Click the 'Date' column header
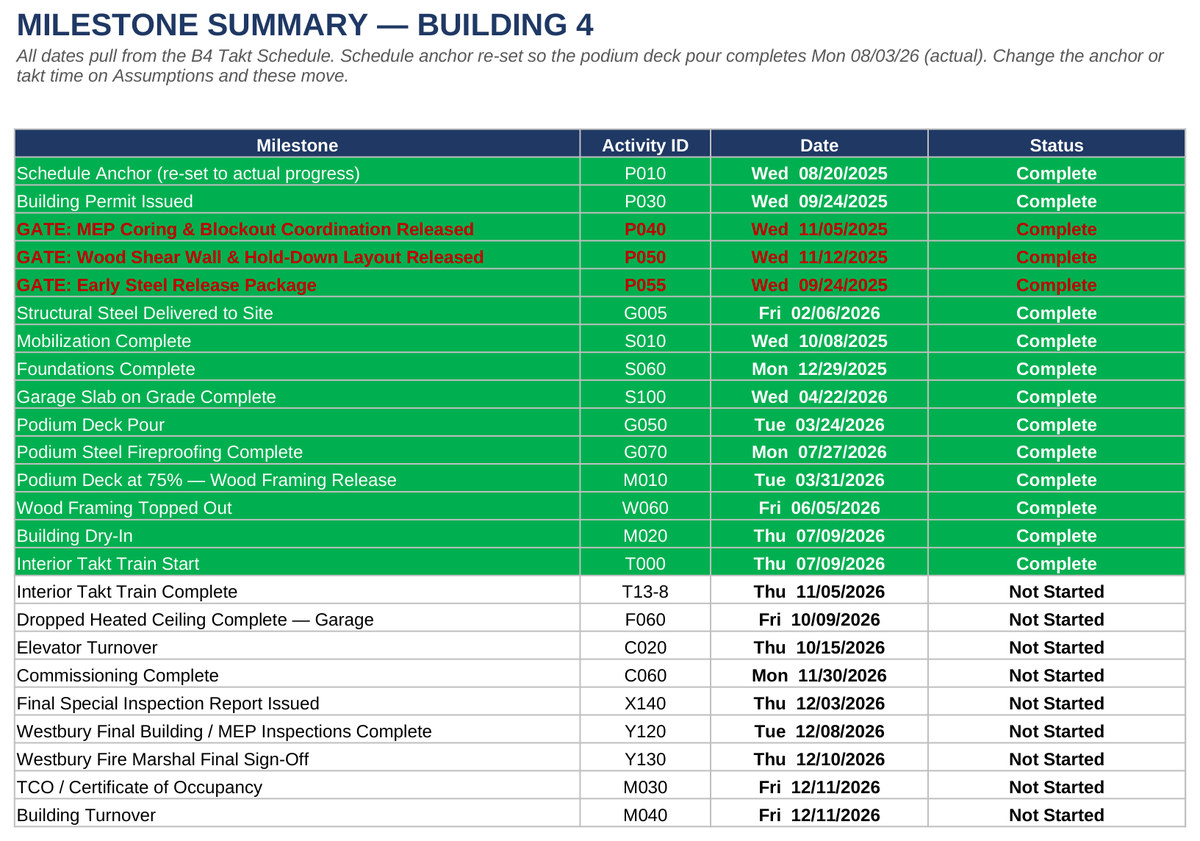This screenshot has width=1200, height=841. tap(819, 145)
